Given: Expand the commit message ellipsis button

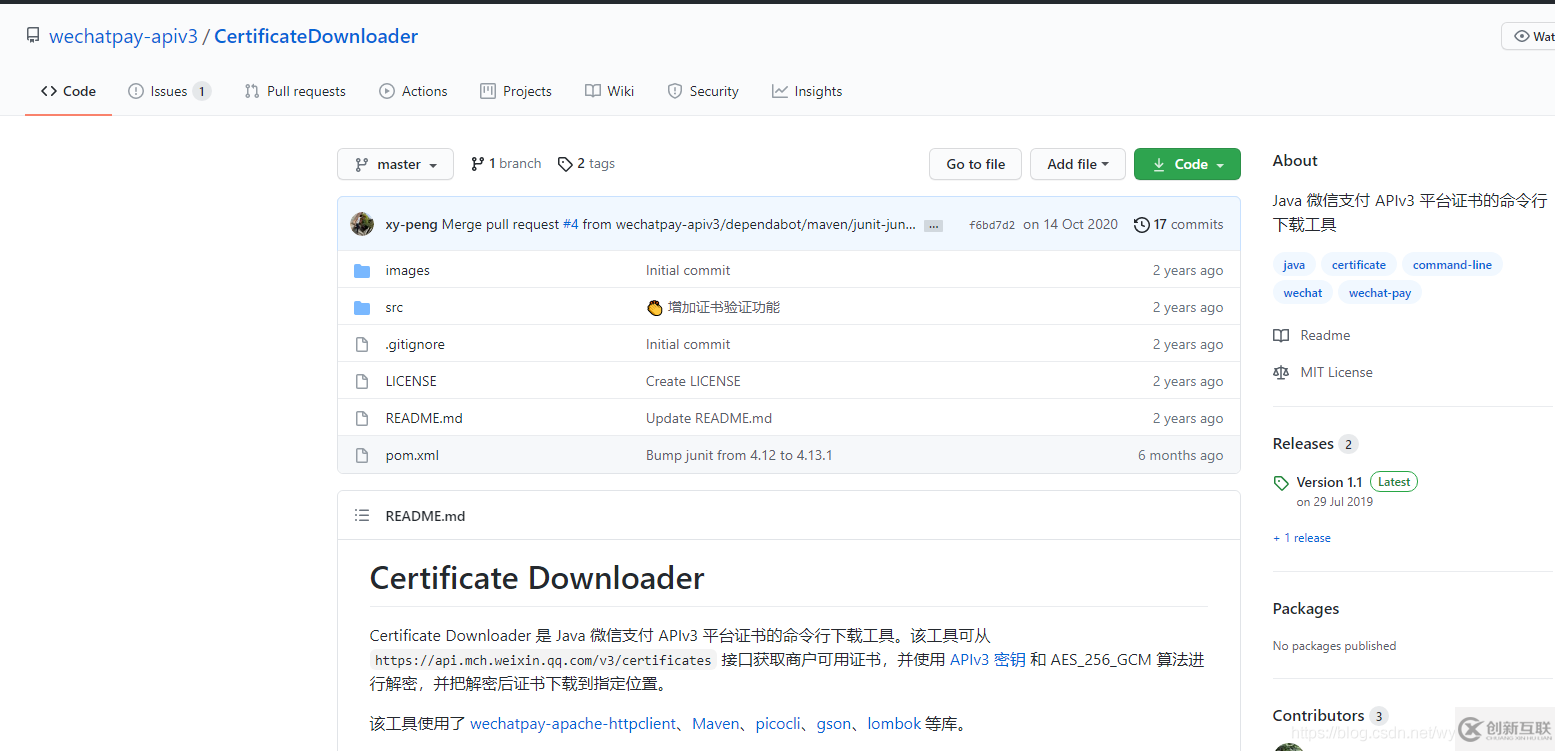Looking at the screenshot, I should pos(933,226).
